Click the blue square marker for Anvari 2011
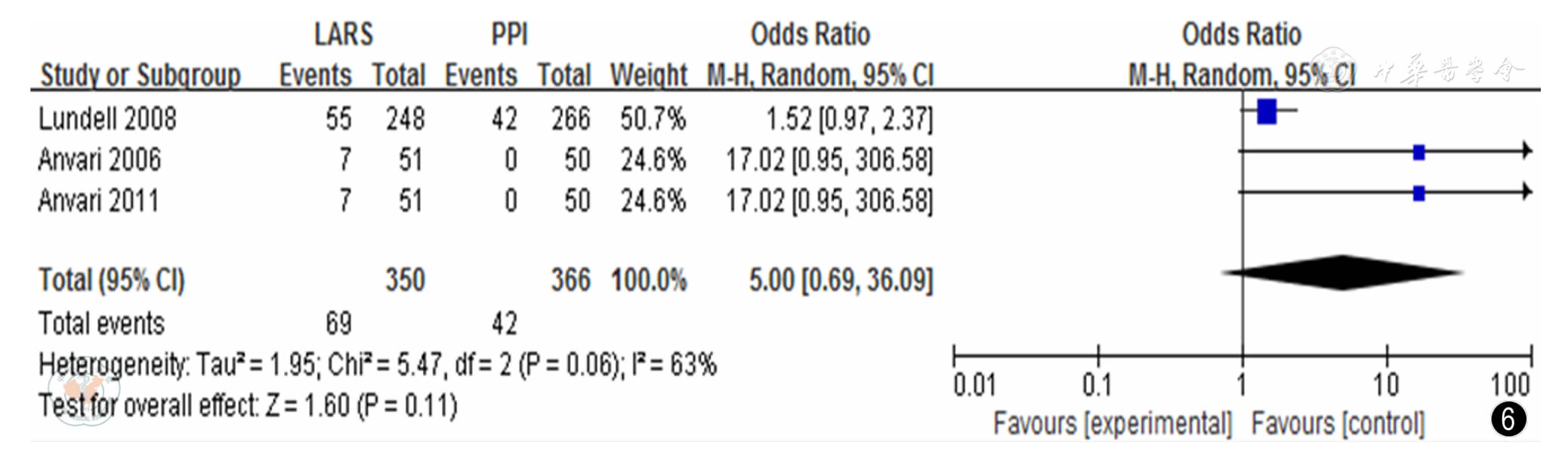This screenshot has height=449, width=1568. click(x=1418, y=193)
